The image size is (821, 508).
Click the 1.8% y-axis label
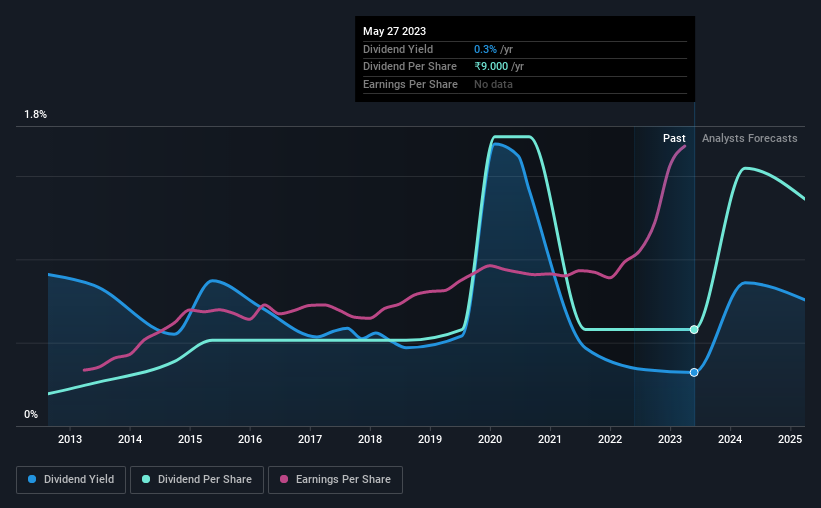[x=36, y=115]
